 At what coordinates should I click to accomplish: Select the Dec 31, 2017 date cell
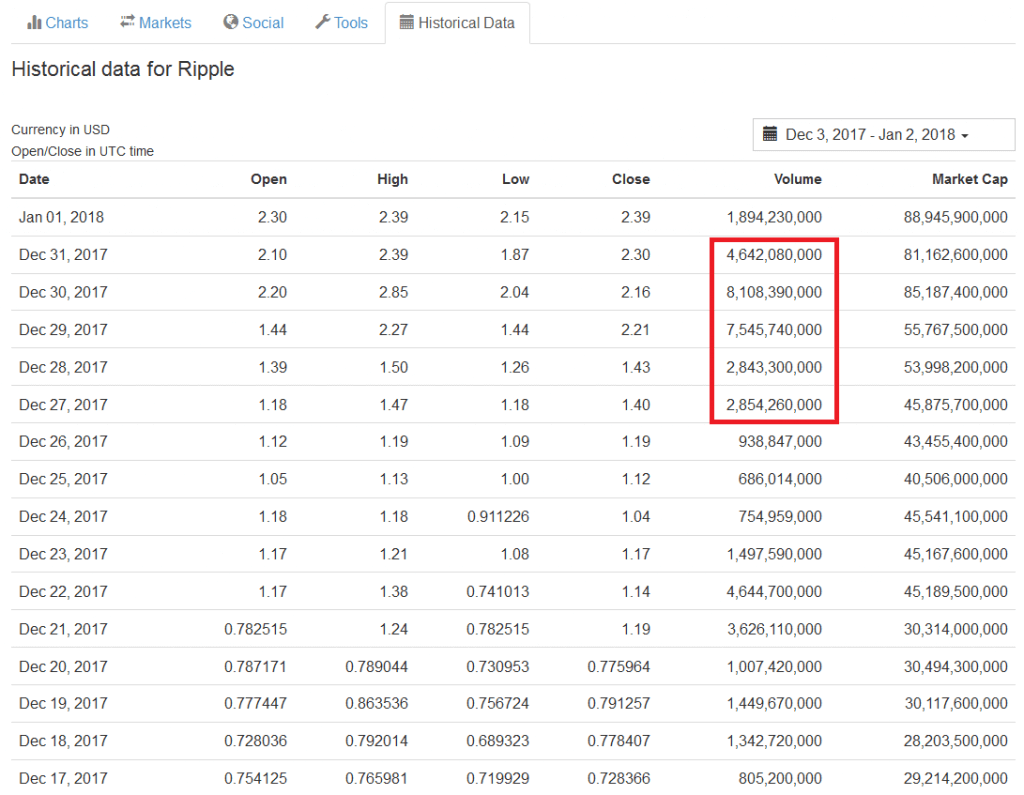click(63, 255)
